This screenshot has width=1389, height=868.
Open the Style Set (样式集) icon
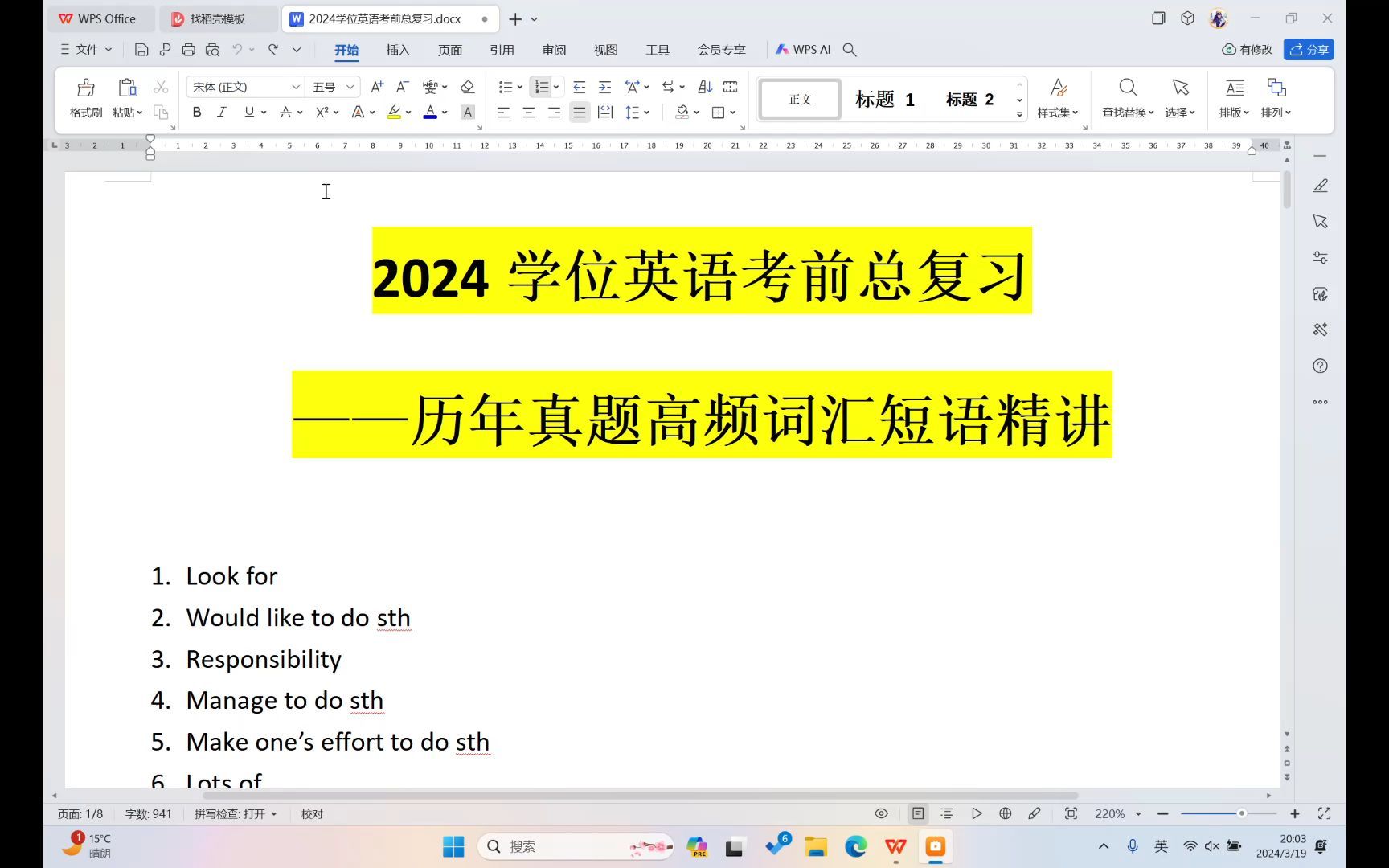(1058, 88)
